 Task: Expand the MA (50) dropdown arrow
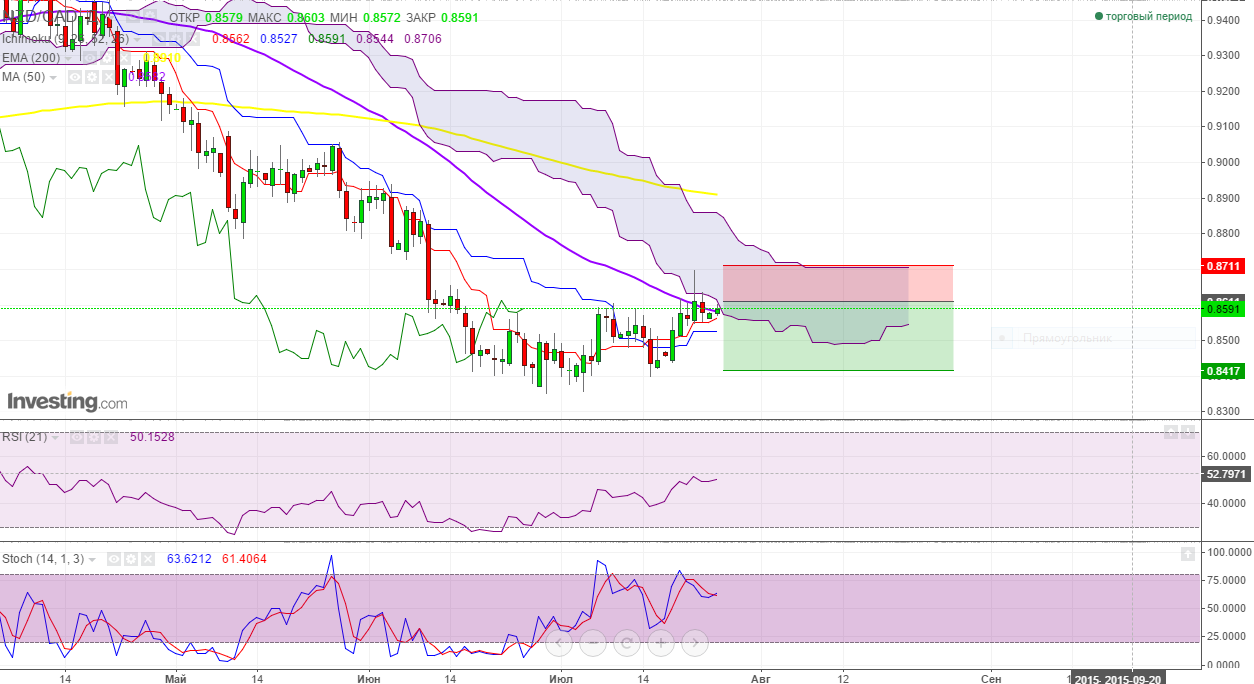click(53, 78)
